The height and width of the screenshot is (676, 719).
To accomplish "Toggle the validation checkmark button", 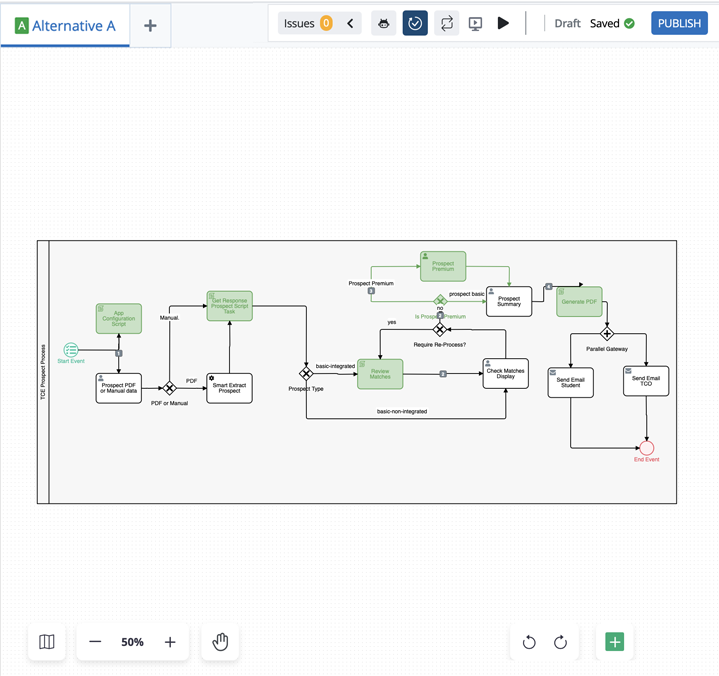I will (x=415, y=23).
